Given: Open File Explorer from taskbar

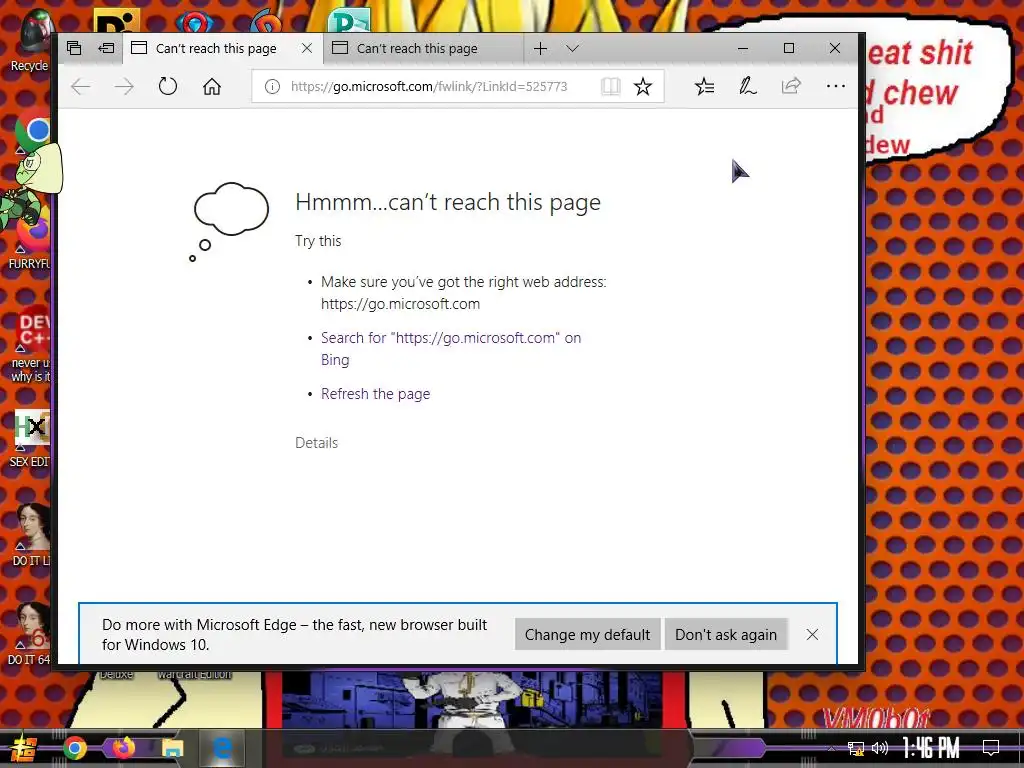Looking at the screenshot, I should [172, 748].
